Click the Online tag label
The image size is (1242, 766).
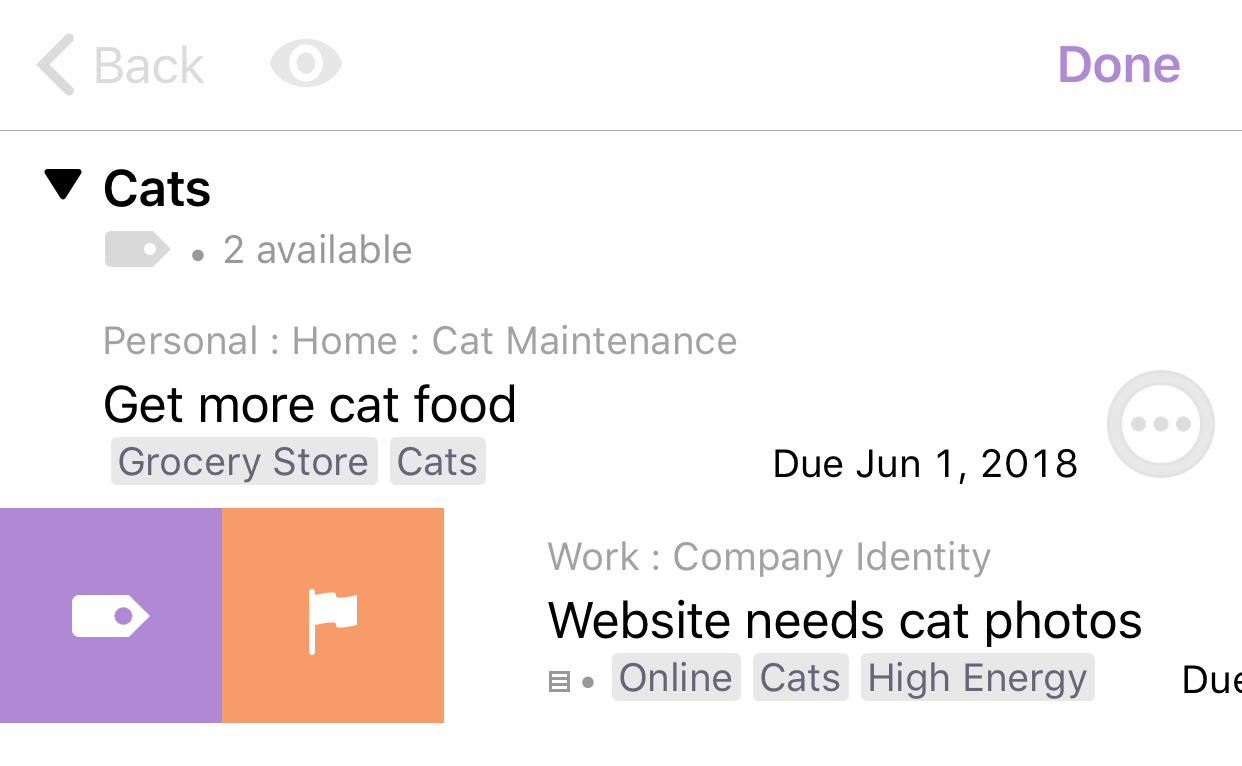coord(676,678)
